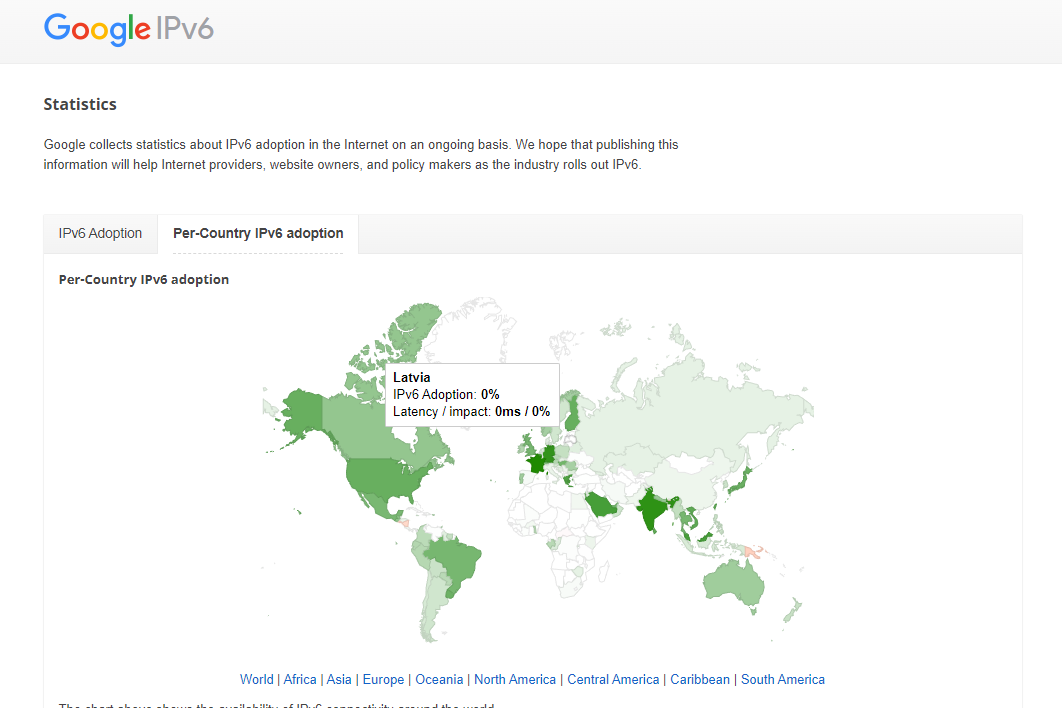Screen dimensions: 1062x708
Task: Select the Per-Country IPv6 adoption tab
Action: [x=258, y=234]
